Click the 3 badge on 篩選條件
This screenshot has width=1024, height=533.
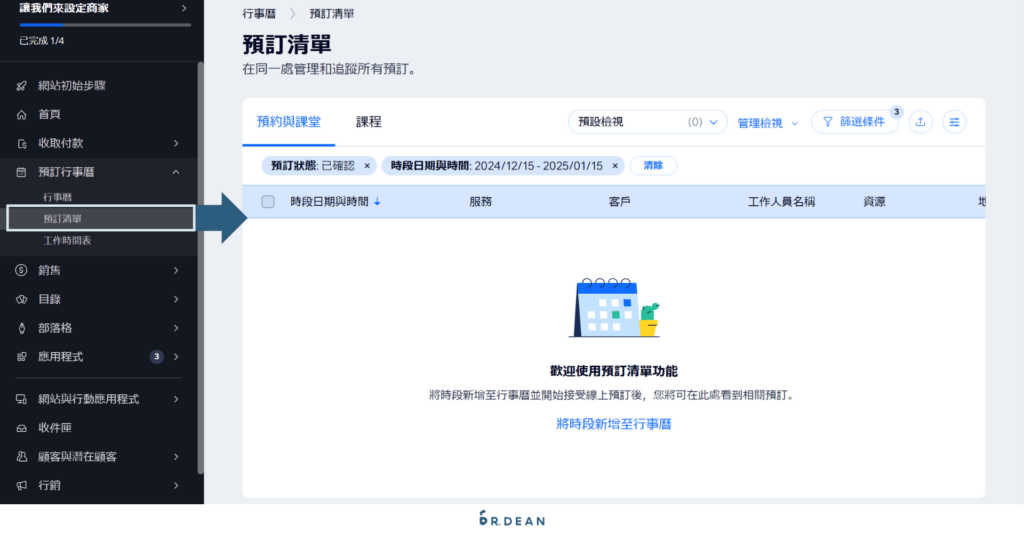click(x=897, y=112)
